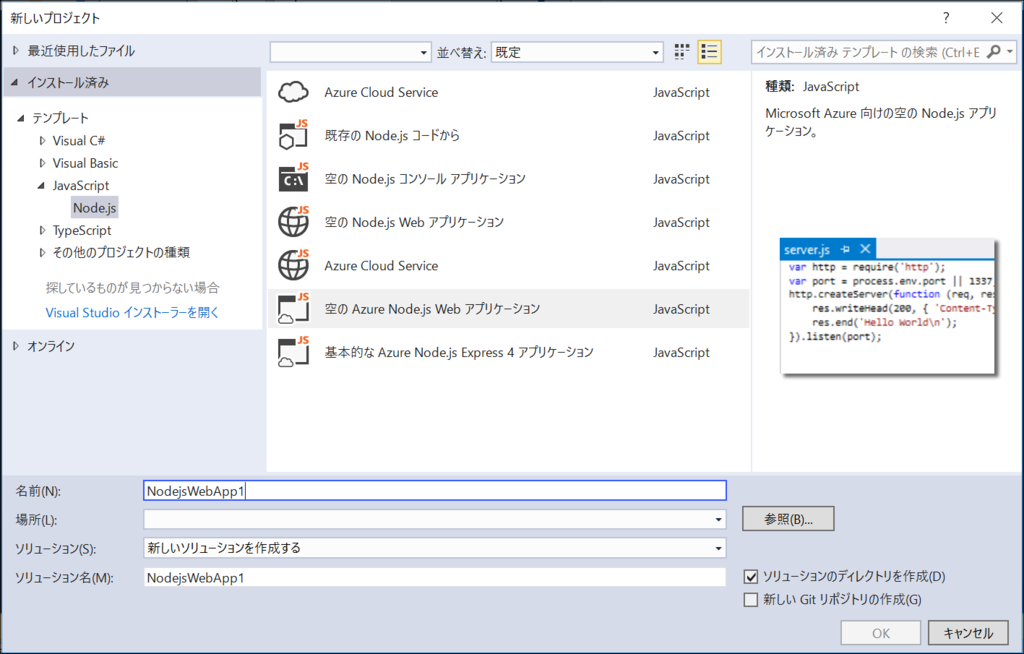Expand 最近使用したファイル section
Image resolution: width=1024 pixels, height=654 pixels.
click(x=16, y=50)
